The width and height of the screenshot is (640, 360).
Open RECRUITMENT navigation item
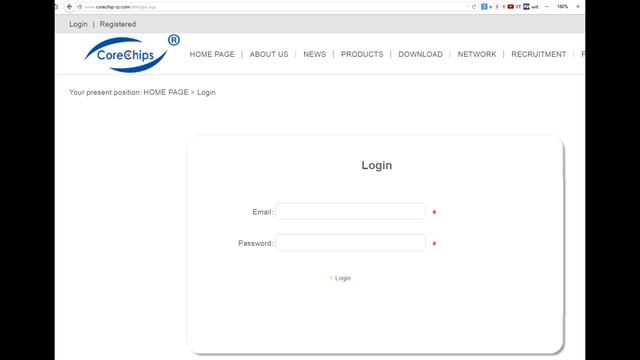538,54
